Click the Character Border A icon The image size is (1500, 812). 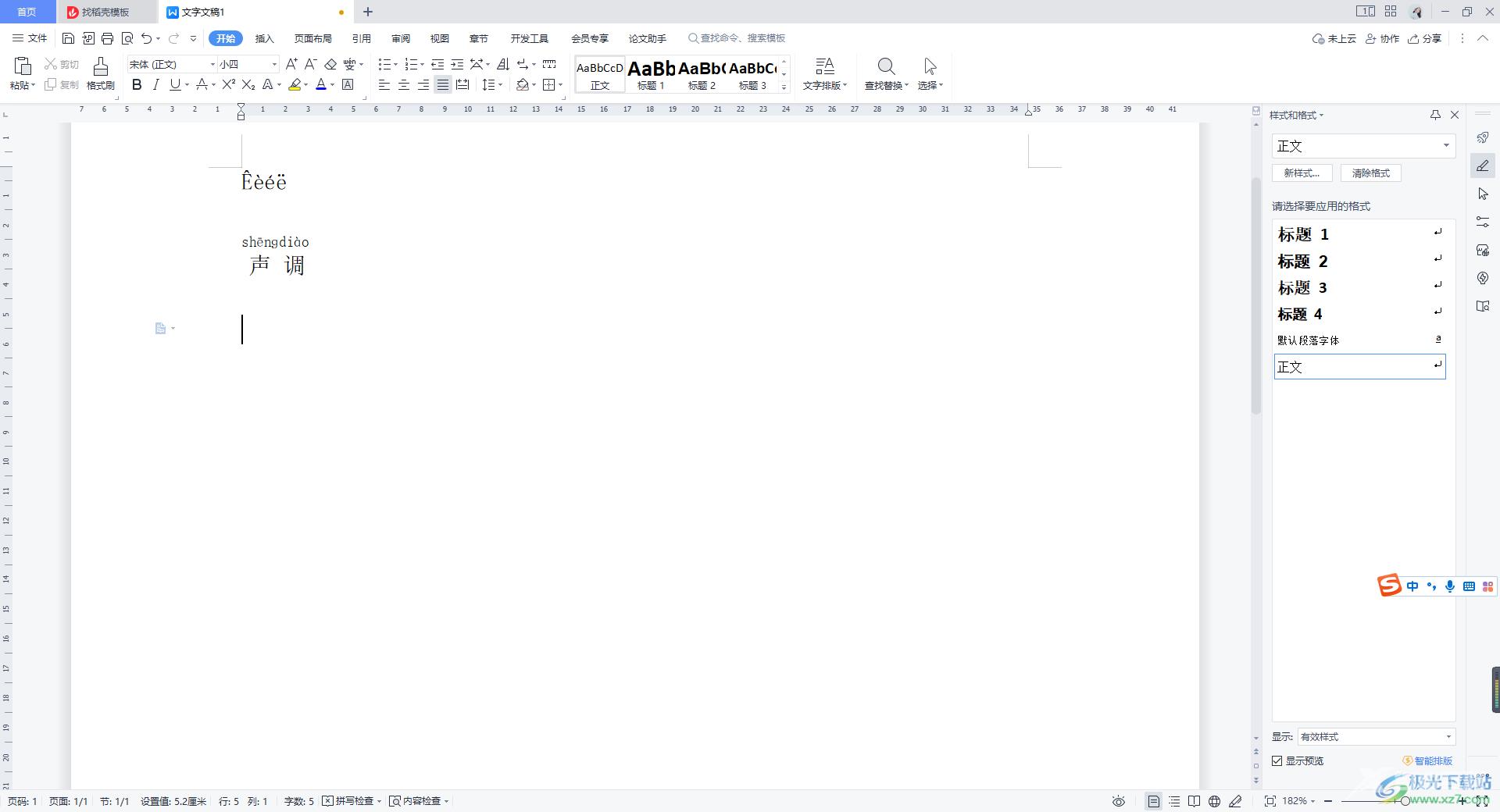[348, 84]
